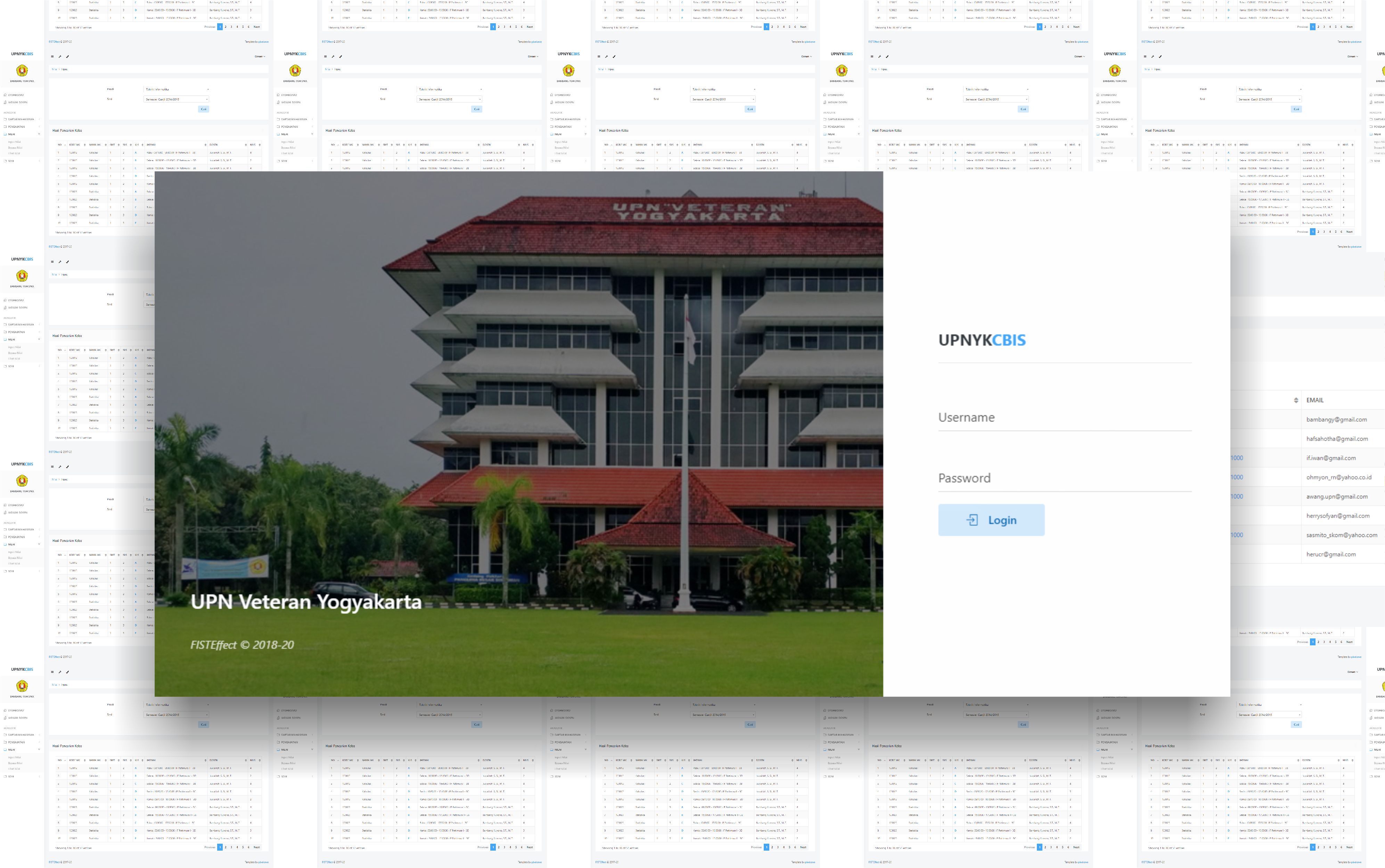Click the FISTEffect © 2018-20 footer text

click(242, 645)
